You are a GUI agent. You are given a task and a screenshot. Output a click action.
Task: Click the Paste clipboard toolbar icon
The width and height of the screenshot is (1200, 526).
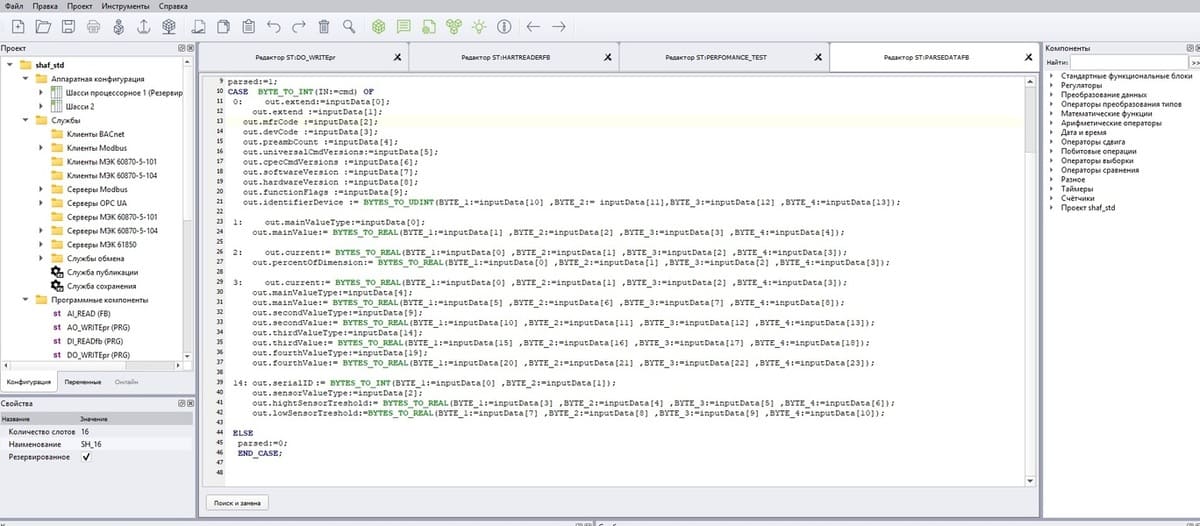point(248,26)
